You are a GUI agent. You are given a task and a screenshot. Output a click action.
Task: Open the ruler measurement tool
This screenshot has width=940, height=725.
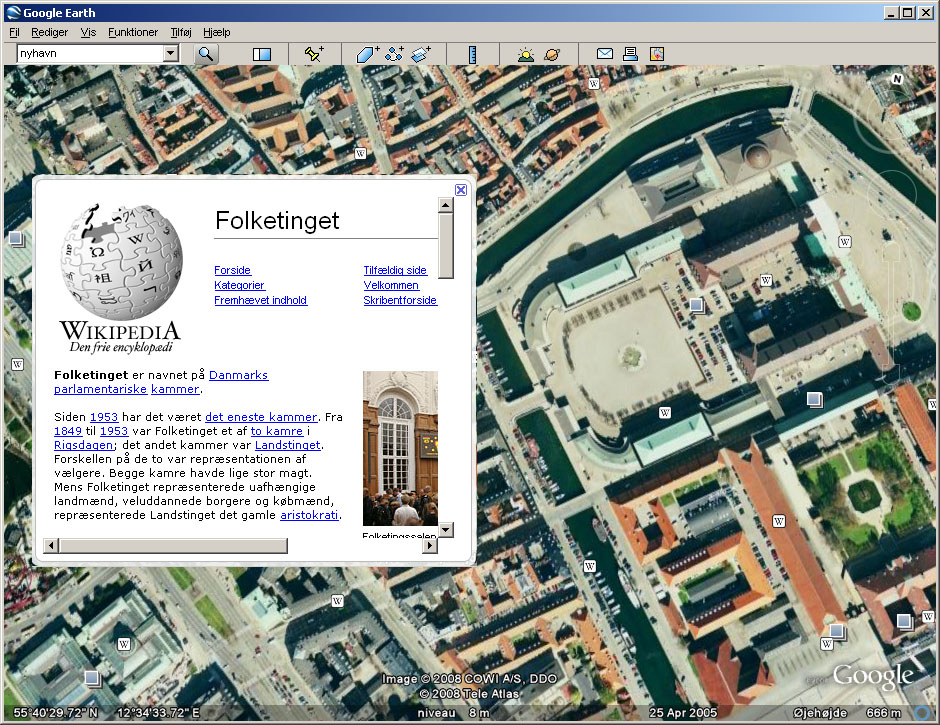472,54
